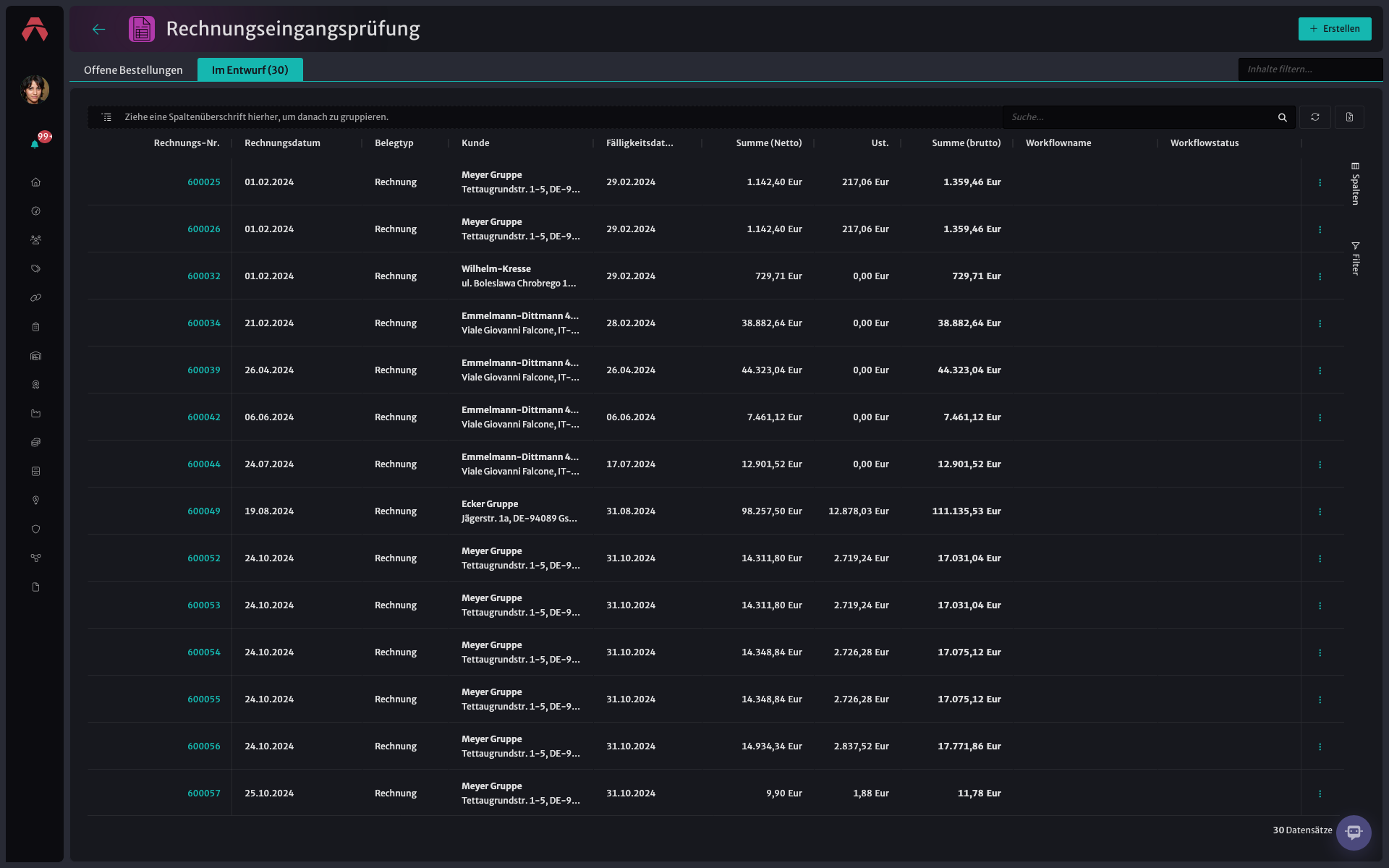Image resolution: width=1389 pixels, height=868 pixels.
Task: Click the export file icon
Action: [x=1349, y=117]
